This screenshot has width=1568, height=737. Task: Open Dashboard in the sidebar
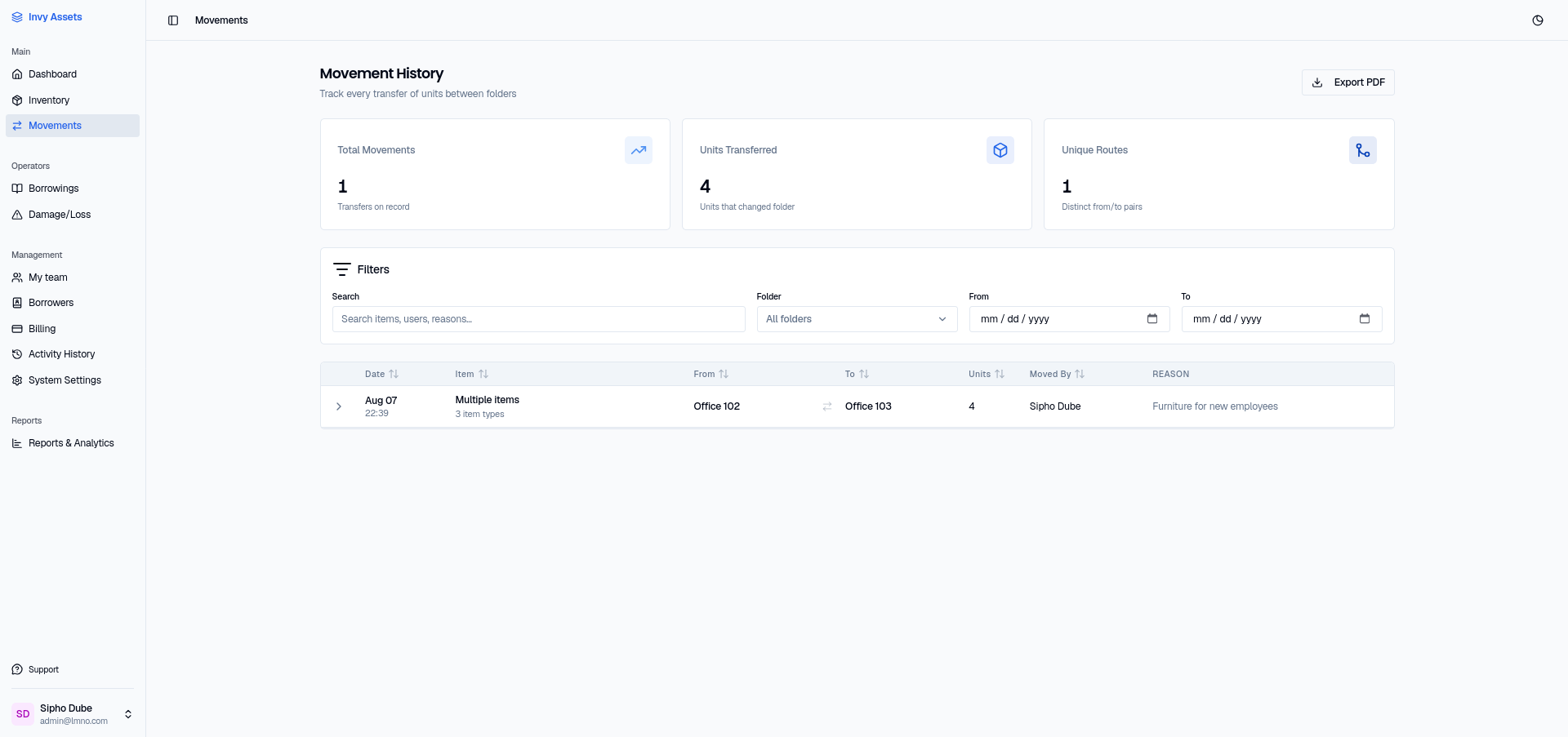(x=73, y=74)
